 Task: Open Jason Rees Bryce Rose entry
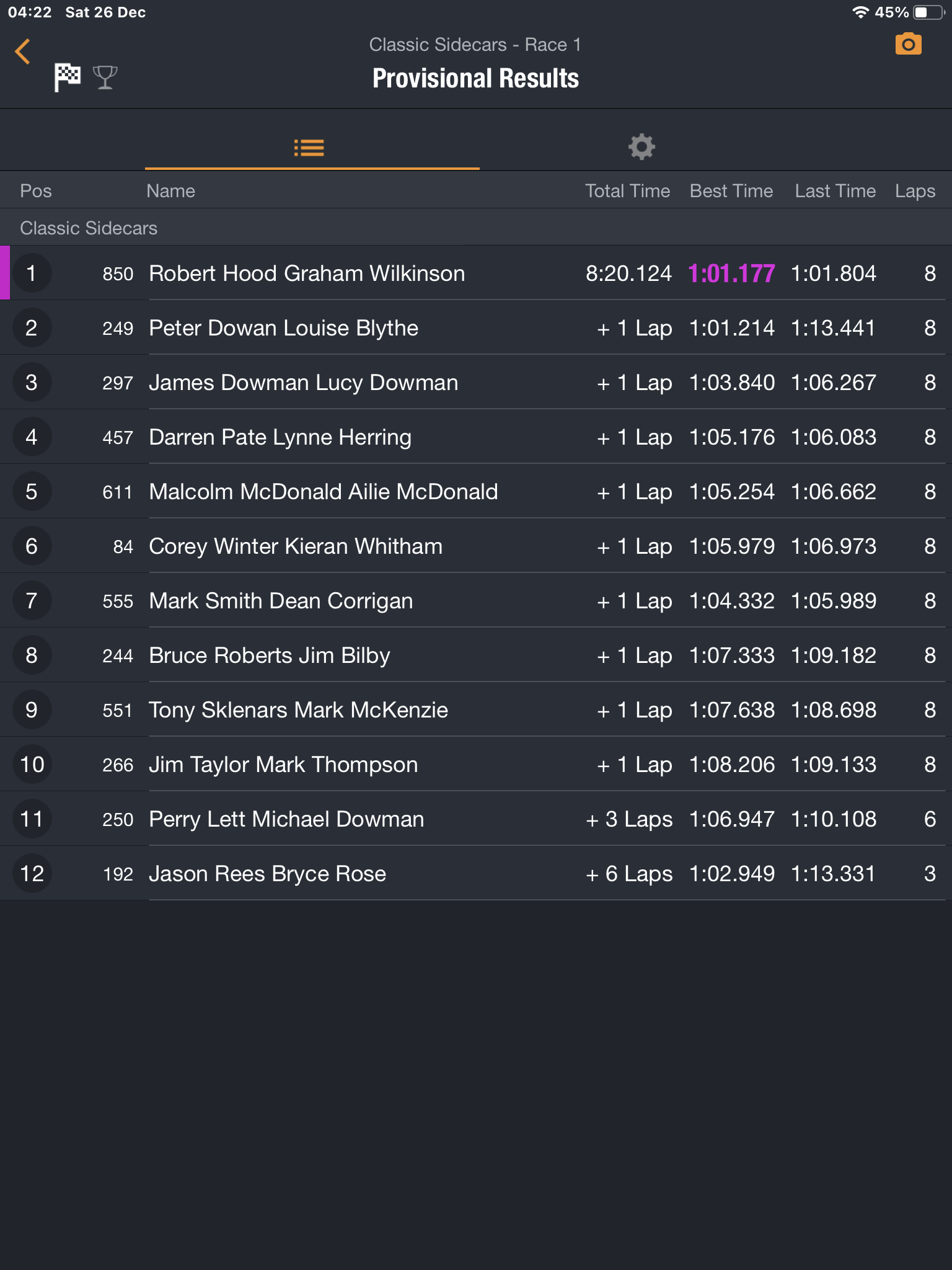[267, 874]
